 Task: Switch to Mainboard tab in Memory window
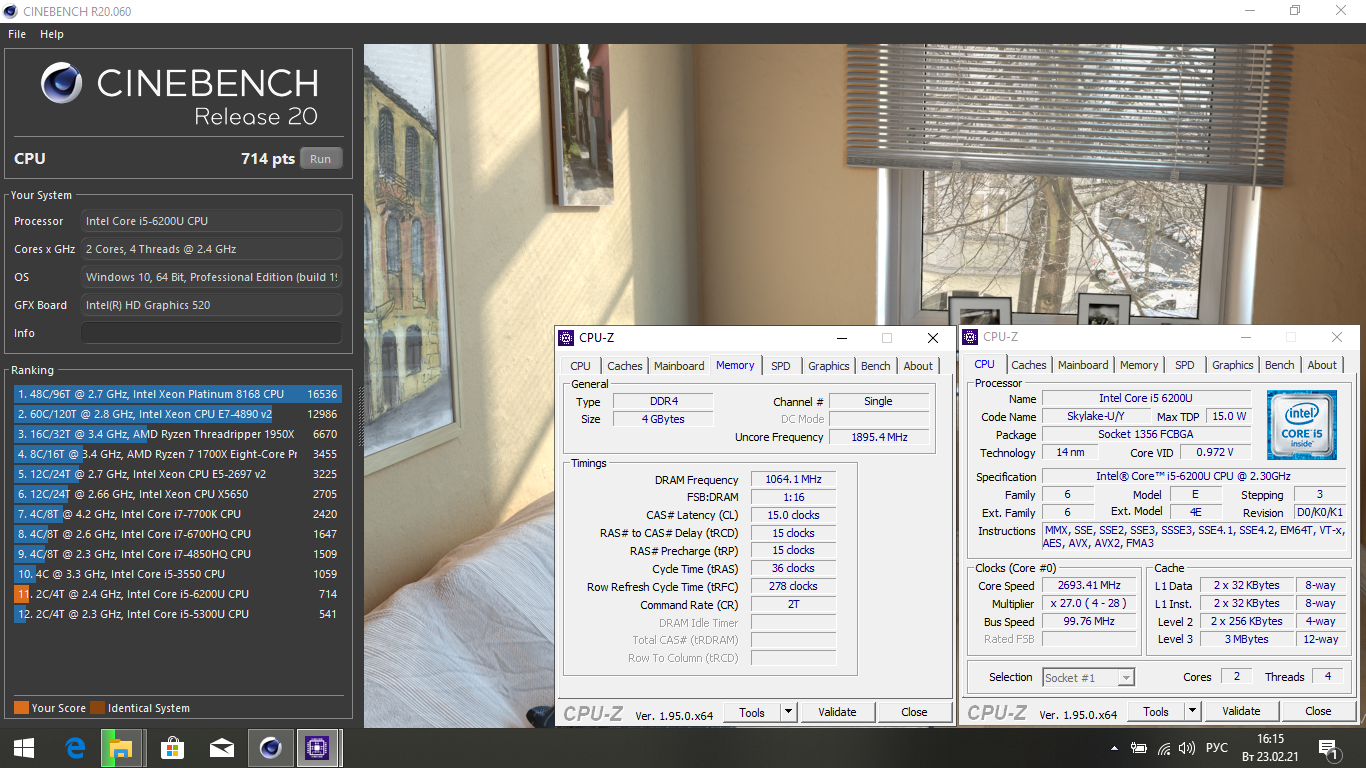(679, 366)
